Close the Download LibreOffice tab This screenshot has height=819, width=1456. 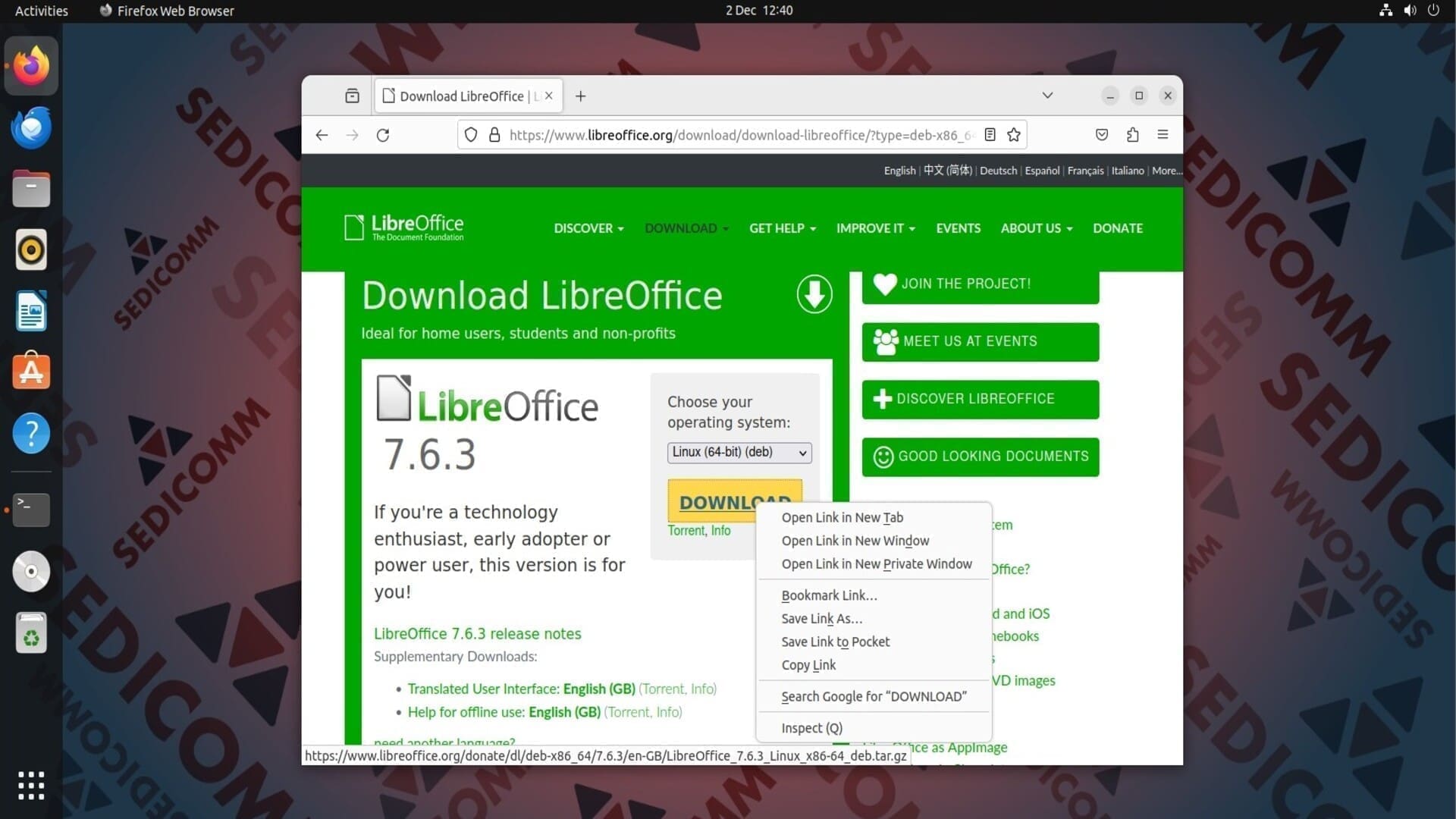click(x=548, y=96)
